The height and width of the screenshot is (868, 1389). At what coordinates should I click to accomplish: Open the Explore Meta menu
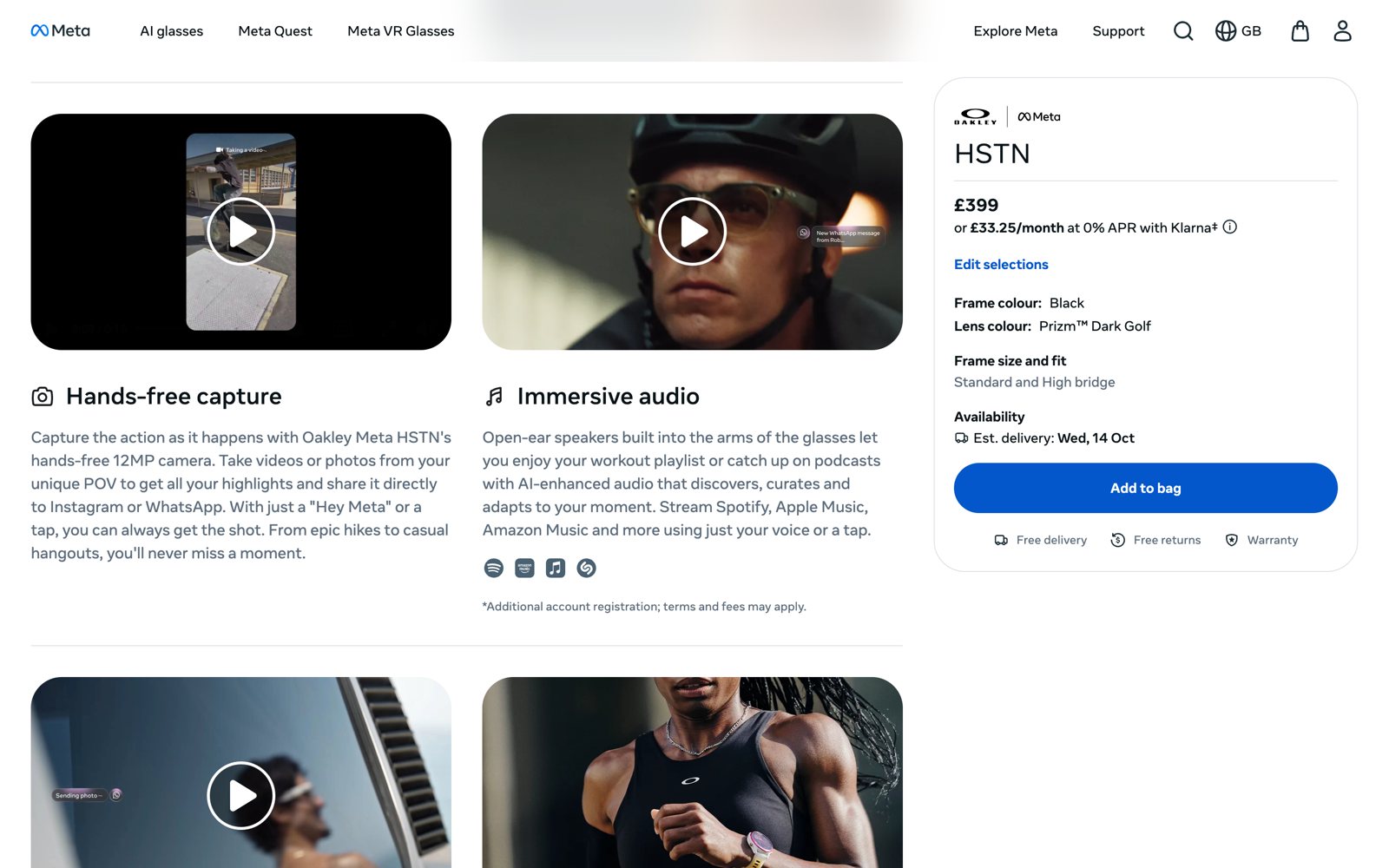click(x=1016, y=31)
